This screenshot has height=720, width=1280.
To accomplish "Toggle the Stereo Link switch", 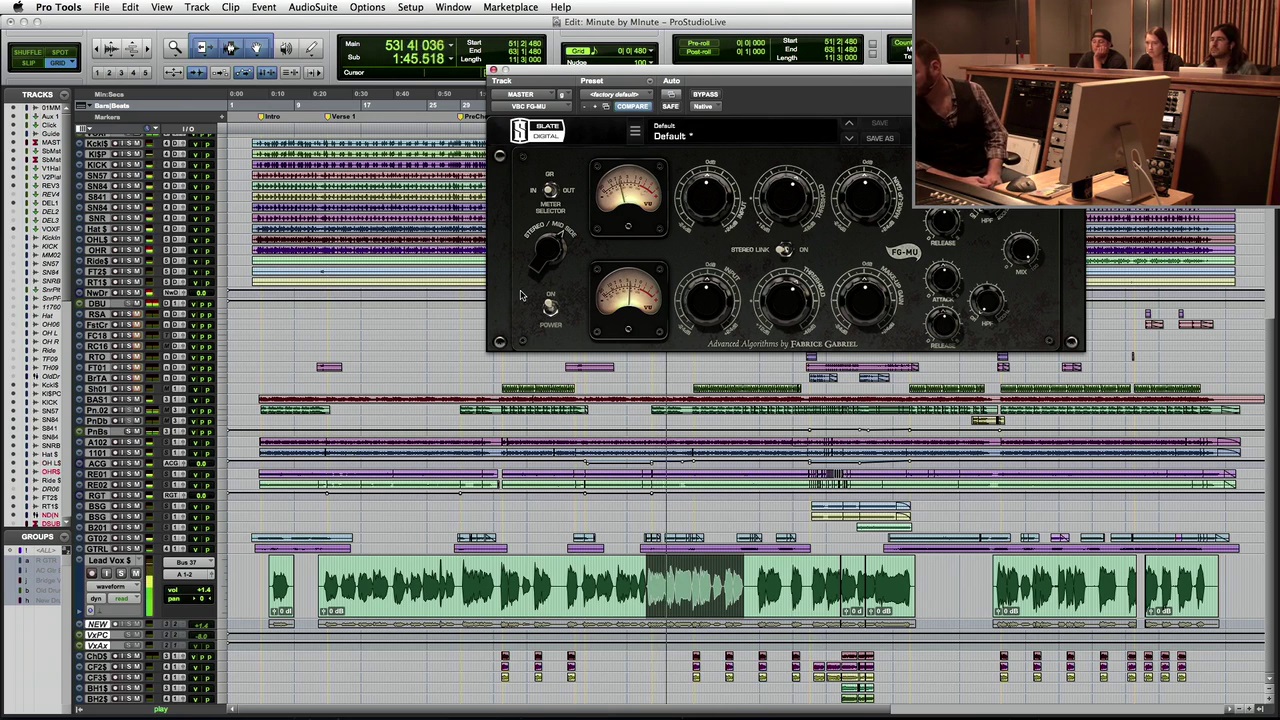I will click(x=784, y=250).
